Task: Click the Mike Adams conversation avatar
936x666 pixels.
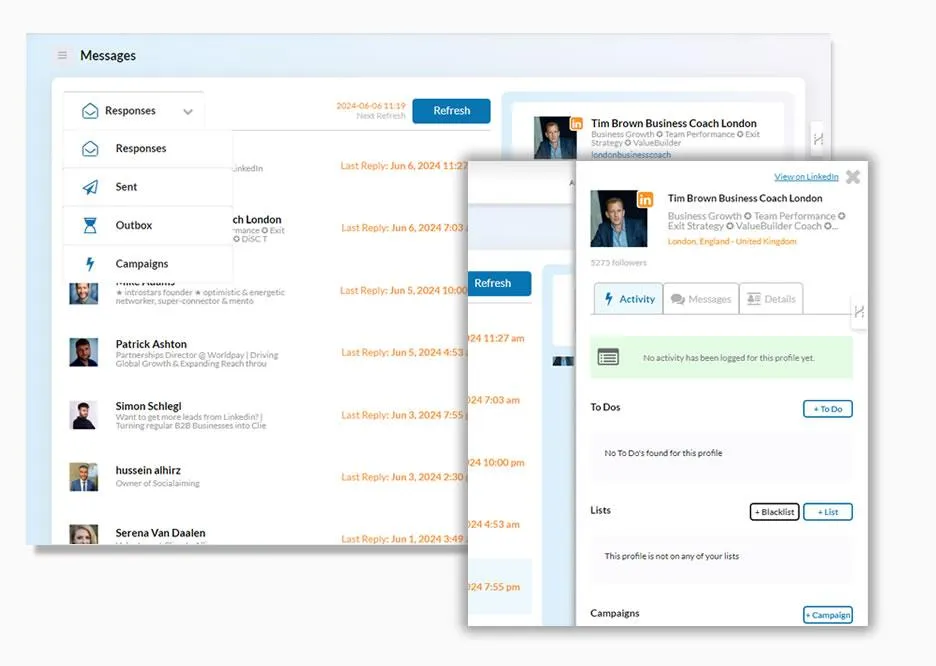Action: click(84, 293)
